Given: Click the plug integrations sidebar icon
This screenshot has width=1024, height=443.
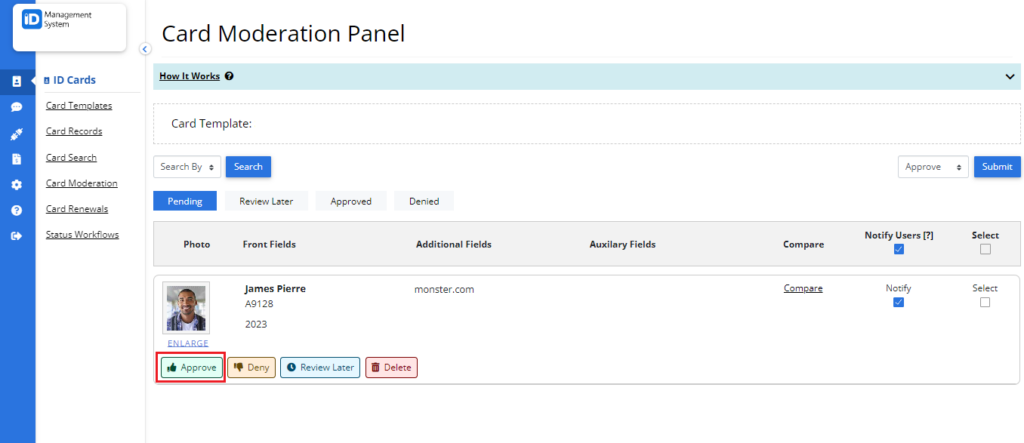Looking at the screenshot, I should click(17, 133).
